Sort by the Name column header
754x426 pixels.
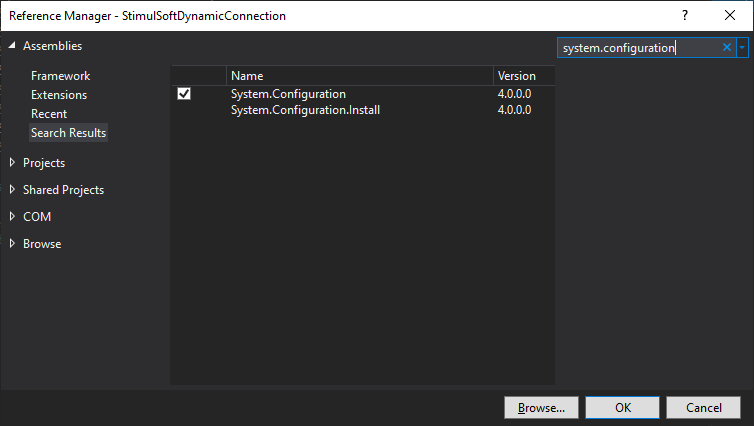tap(360, 76)
